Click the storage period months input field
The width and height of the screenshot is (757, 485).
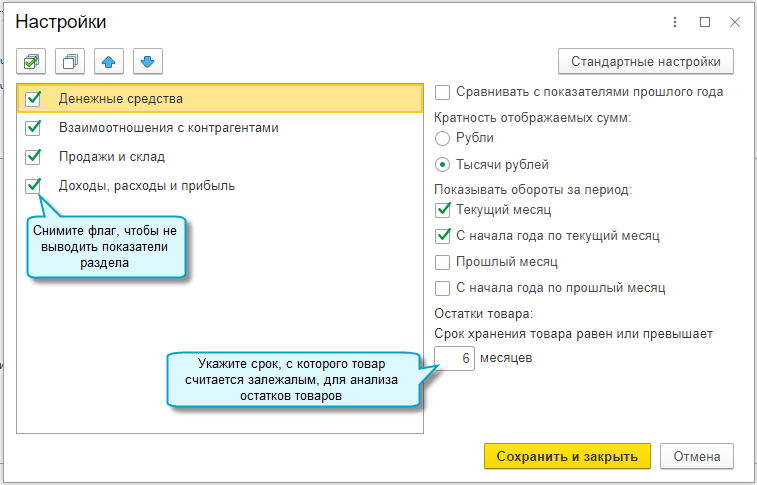[x=455, y=358]
